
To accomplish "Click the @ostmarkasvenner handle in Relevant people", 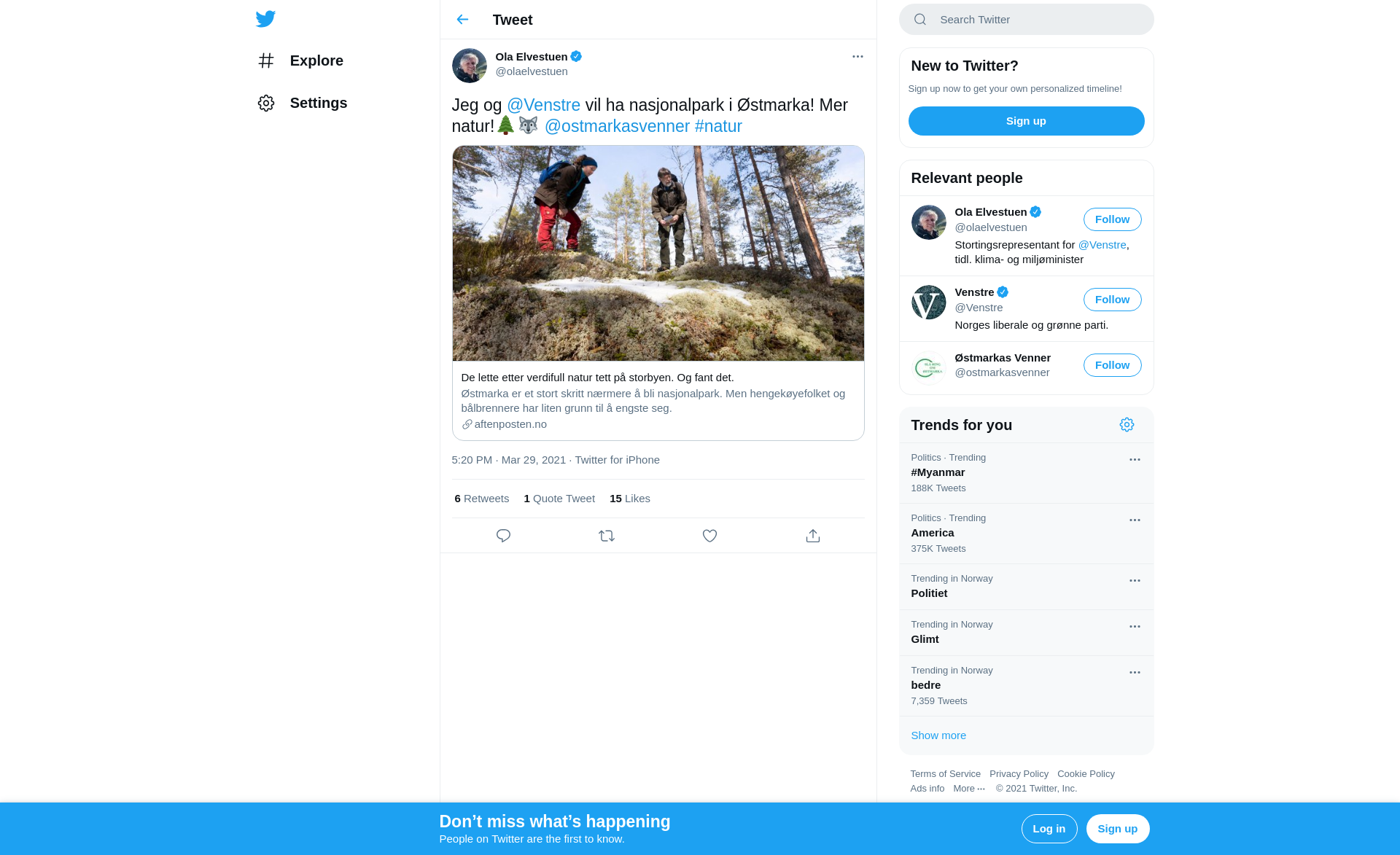I will [1002, 372].
